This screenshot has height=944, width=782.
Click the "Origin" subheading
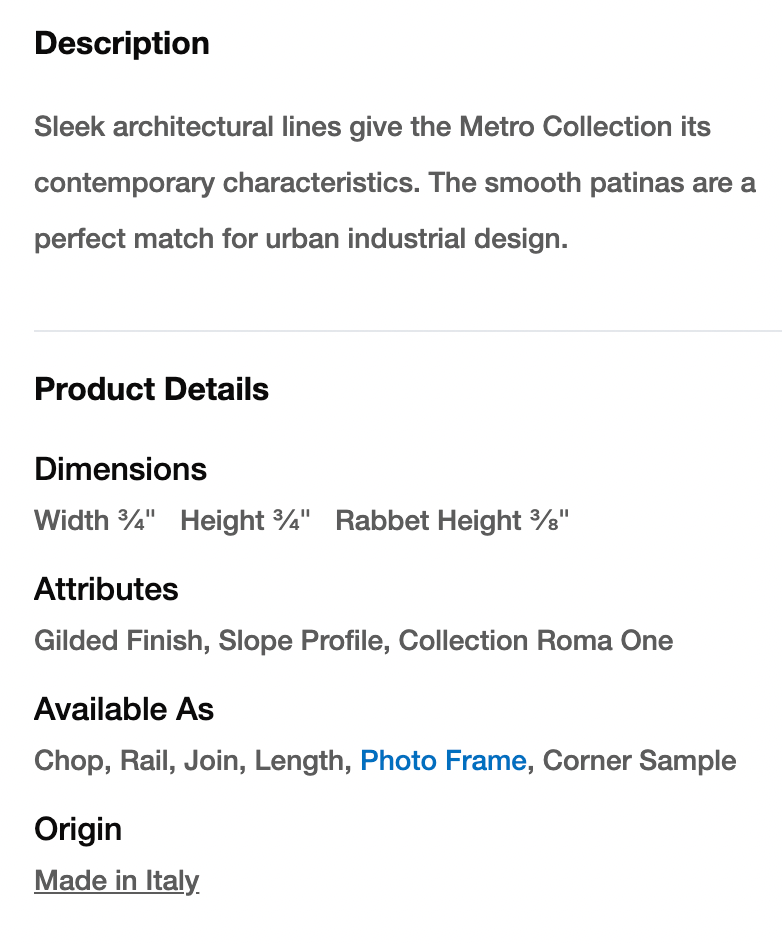pyautogui.click(x=78, y=829)
